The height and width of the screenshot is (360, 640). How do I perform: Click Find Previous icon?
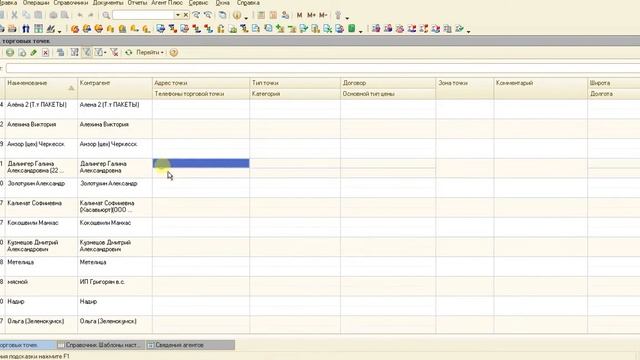(208, 16)
